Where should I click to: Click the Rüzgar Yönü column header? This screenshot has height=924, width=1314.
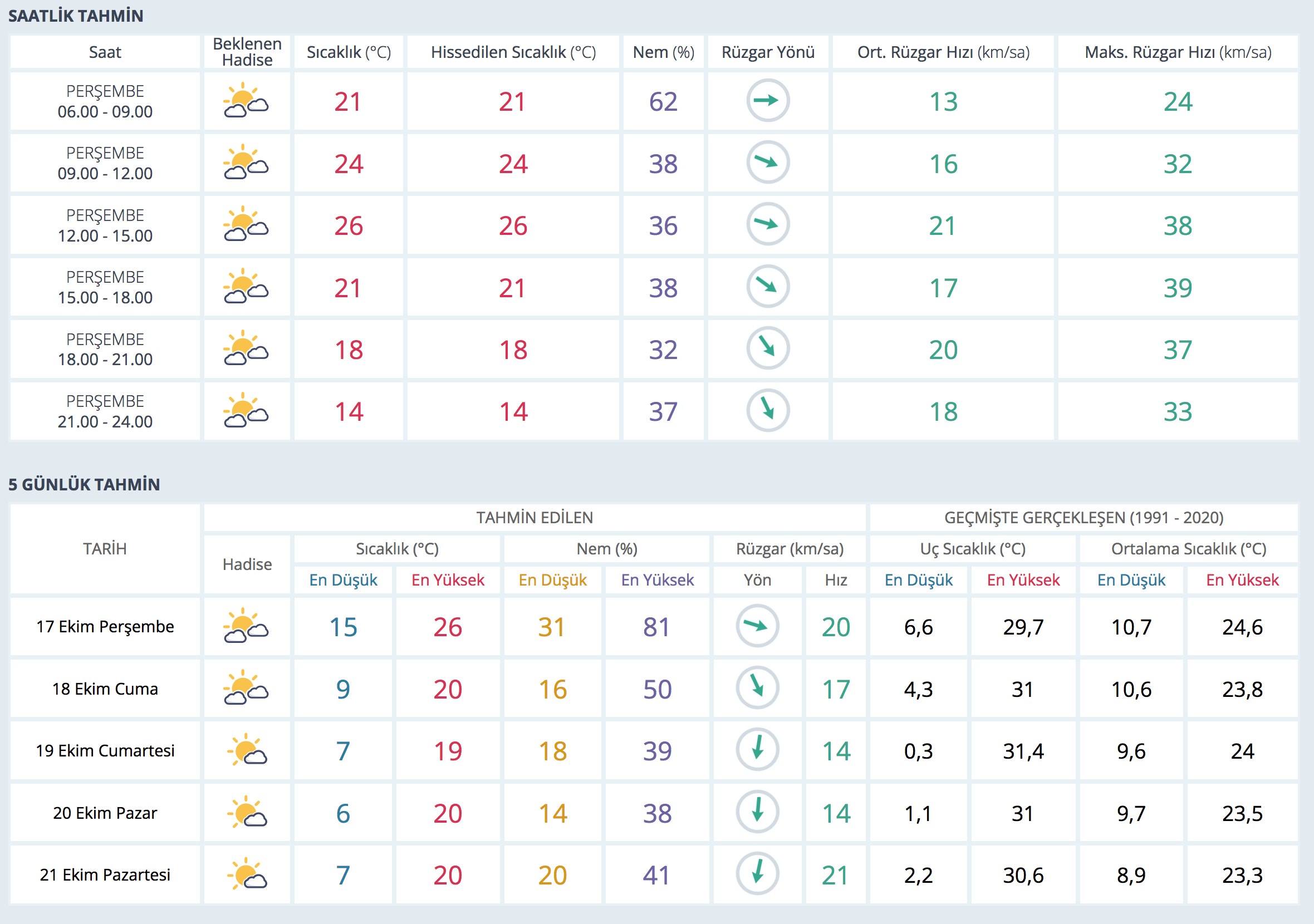768,52
